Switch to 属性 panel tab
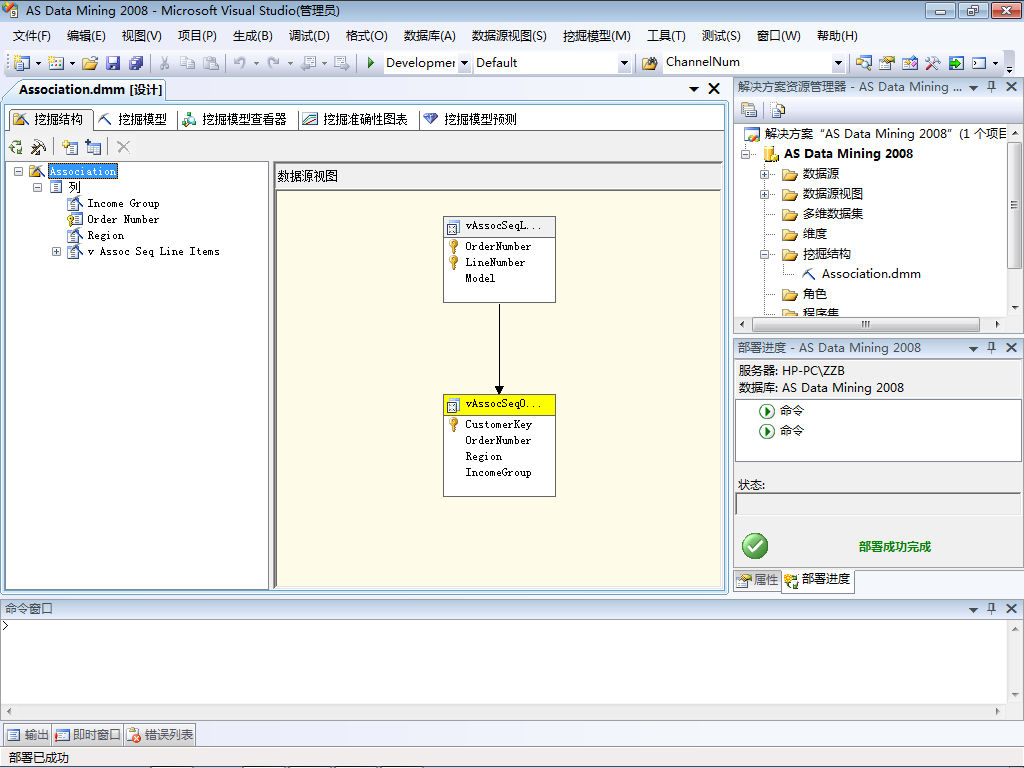Image resolution: width=1024 pixels, height=768 pixels. [x=758, y=580]
